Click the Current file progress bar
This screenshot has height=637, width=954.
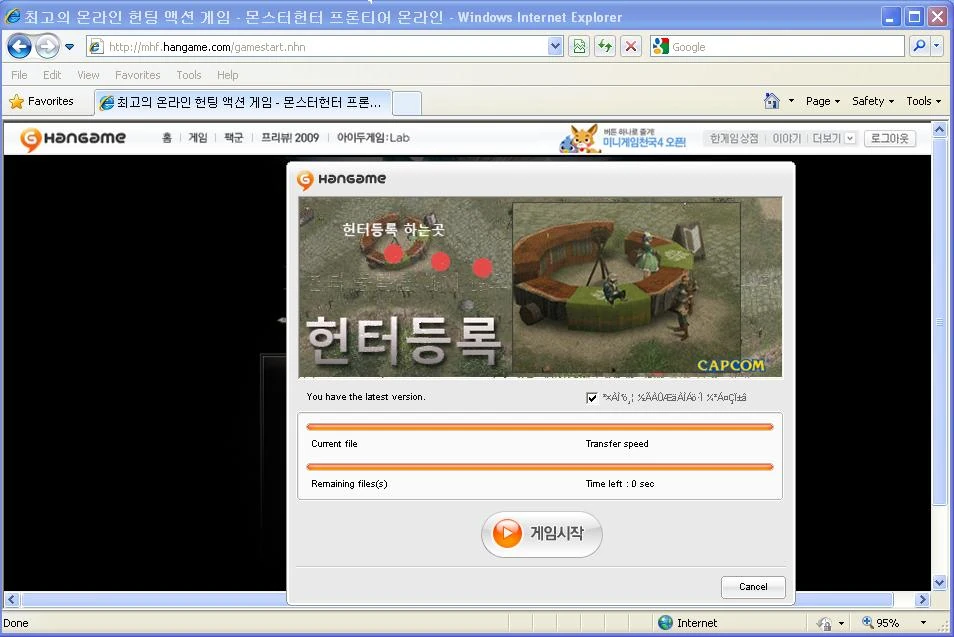pyautogui.click(x=540, y=427)
